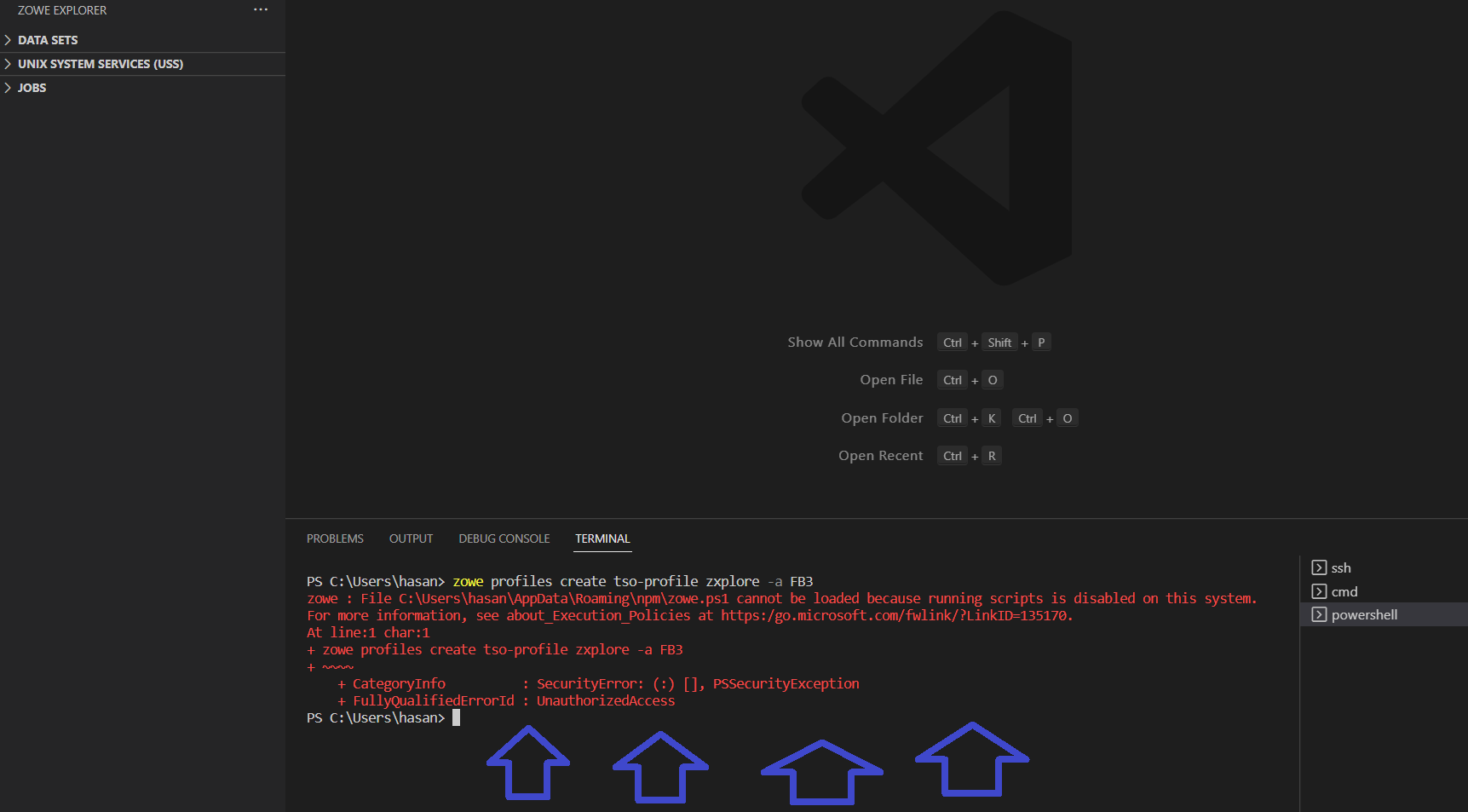Click the UNIX SYSTEM SERVICES (USS) label
This screenshot has width=1468, height=812.
[101, 64]
